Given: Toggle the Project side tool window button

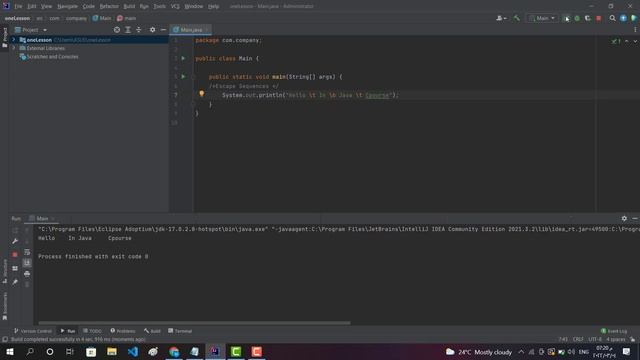Looking at the screenshot, I should [4, 38].
